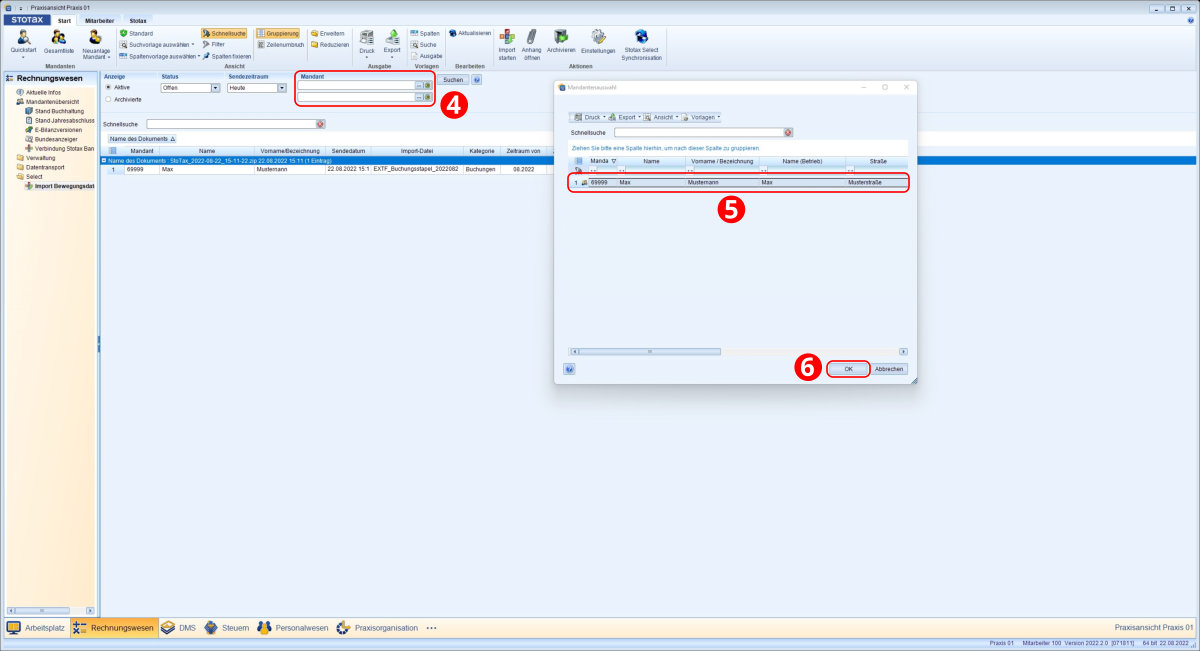
Task: Click the Archivieren icon
Action: [561, 38]
